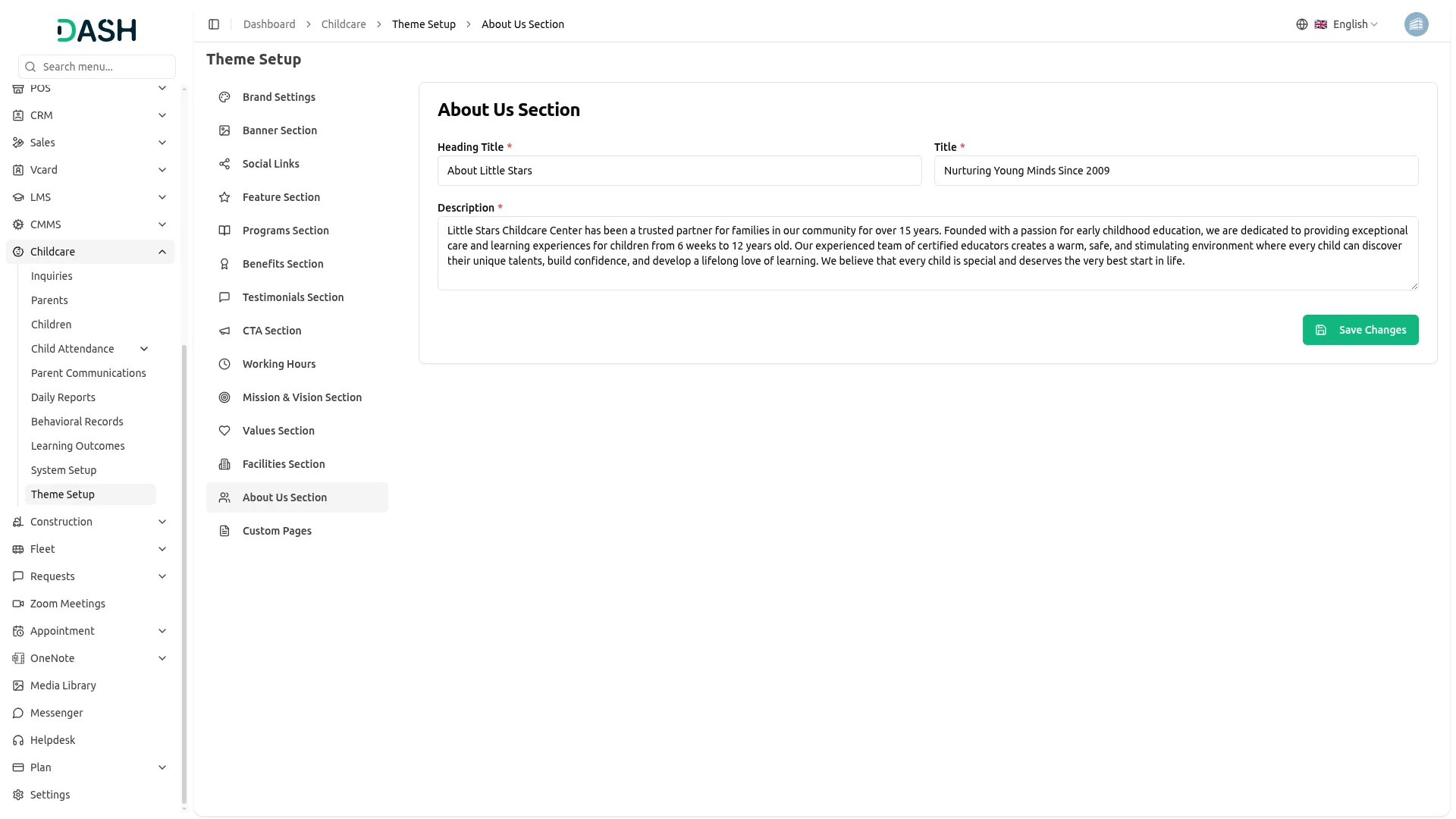Click the Working Hours clock icon
Screen dimensions: 1456x819
(224, 364)
